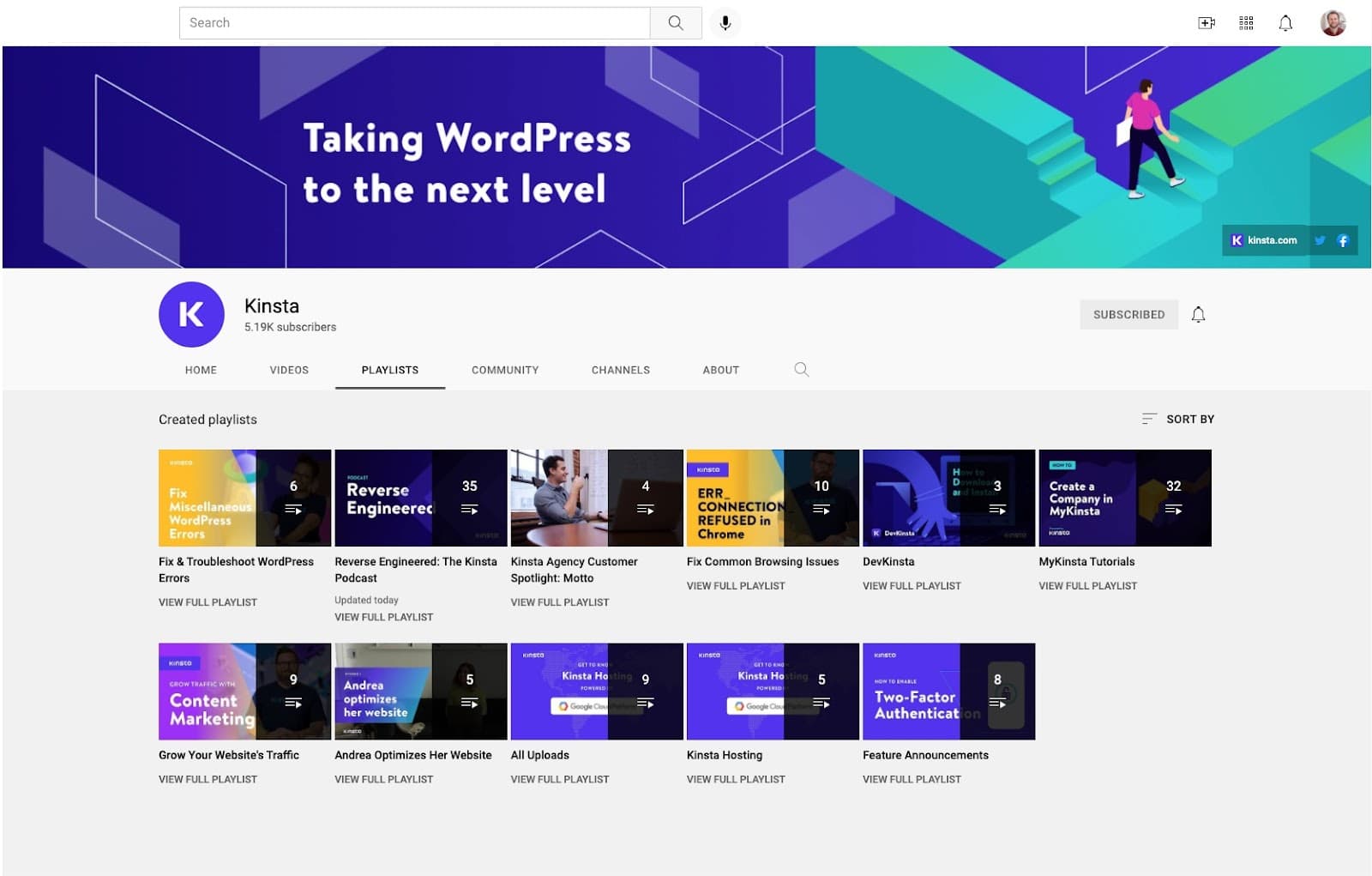1372x876 pixels.
Task: Open the Kinsta Hosting playlist link
Action: [725, 755]
